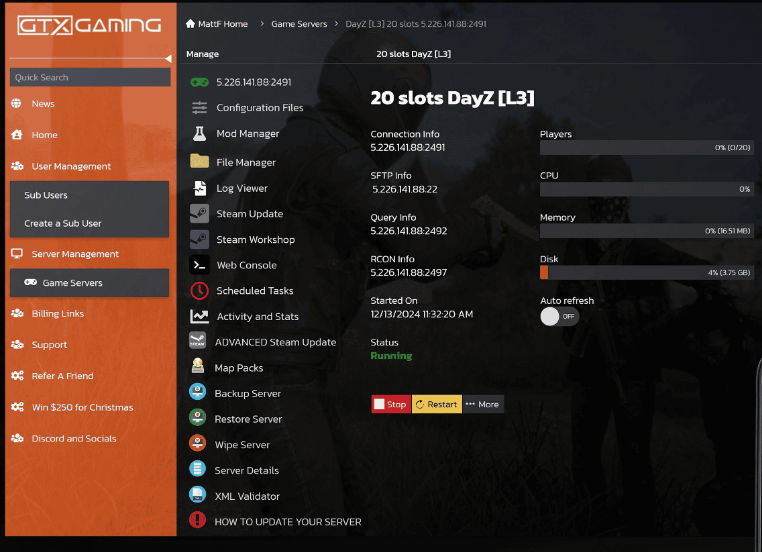Click the News globe icon in sidebar

pos(17,104)
